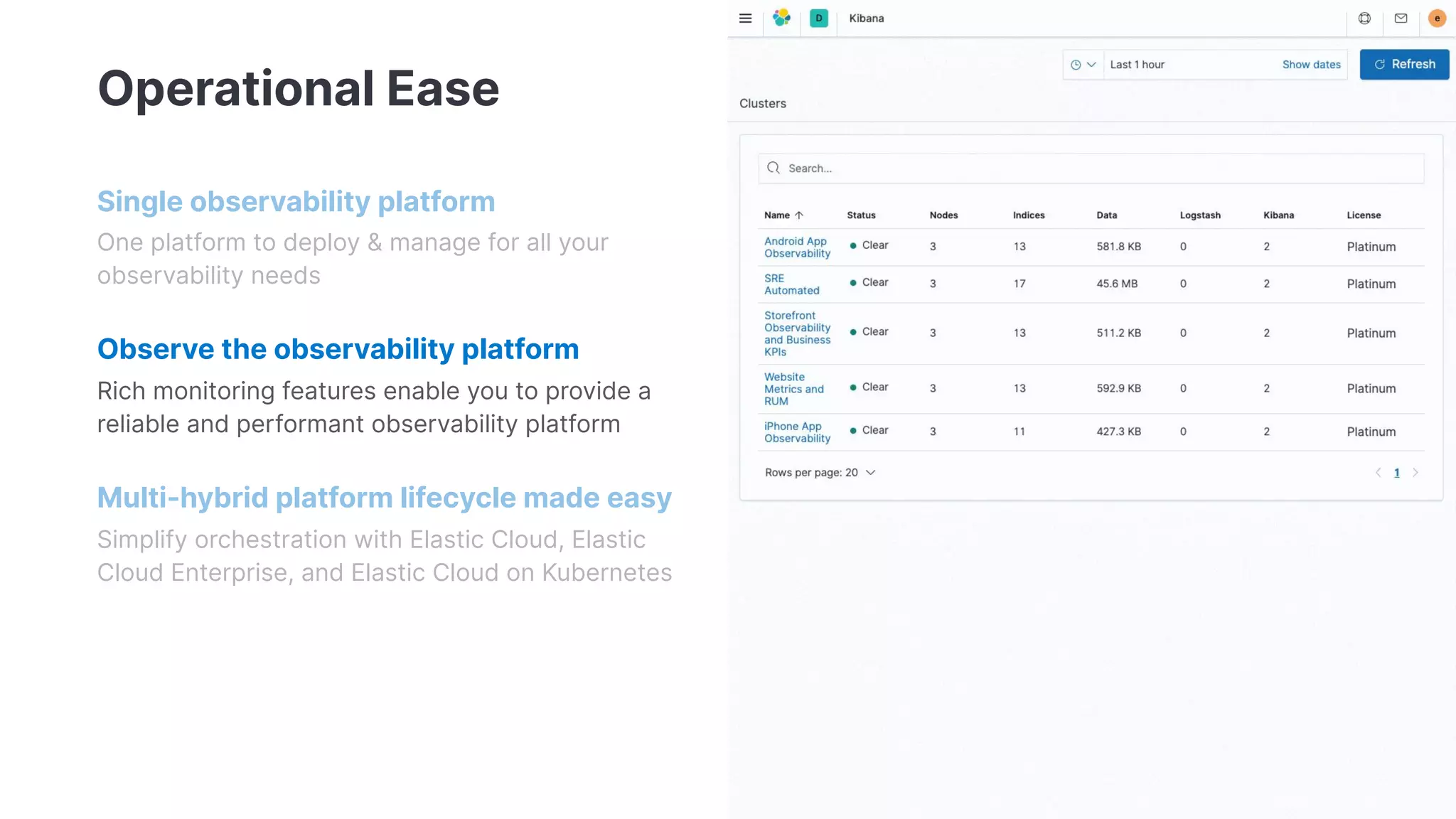Screen dimensions: 1456x819
Task: Click the 592.9 KB data value
Action: click(1118, 388)
